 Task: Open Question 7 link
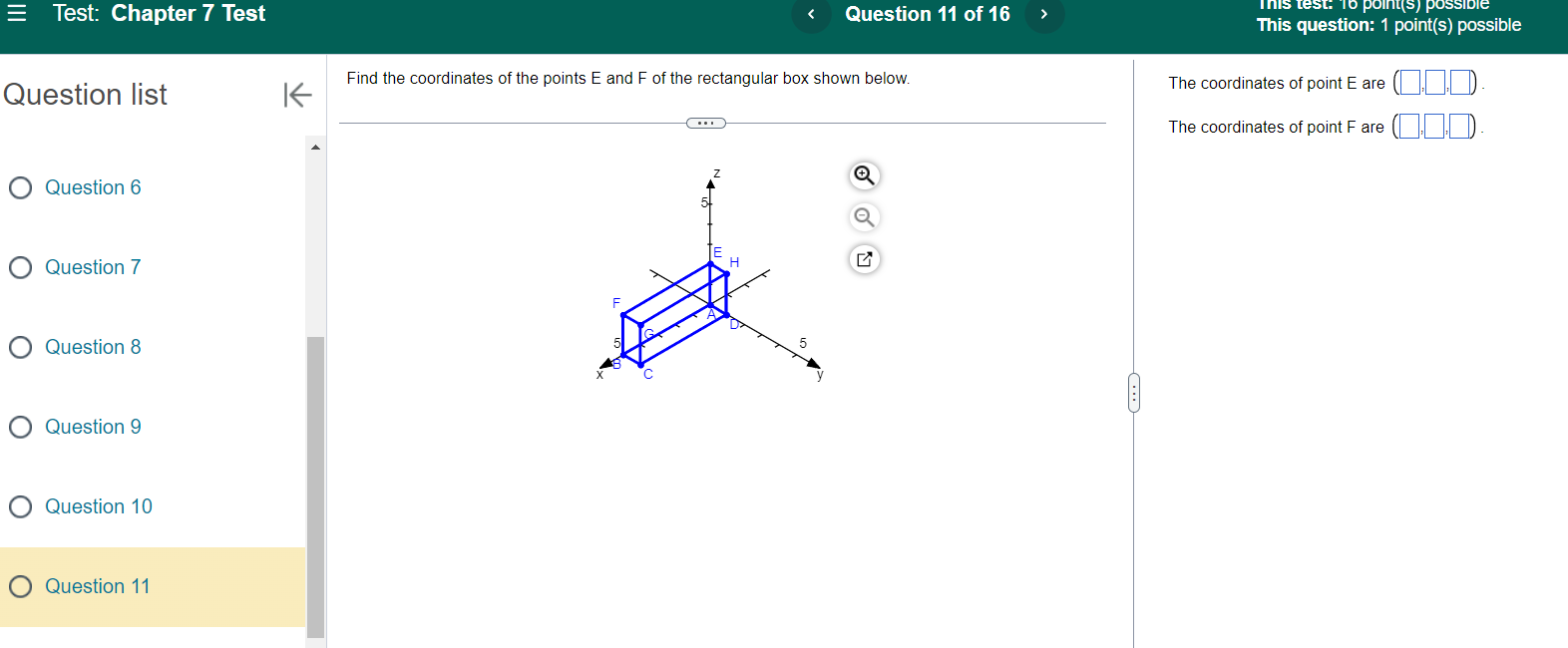coord(93,267)
